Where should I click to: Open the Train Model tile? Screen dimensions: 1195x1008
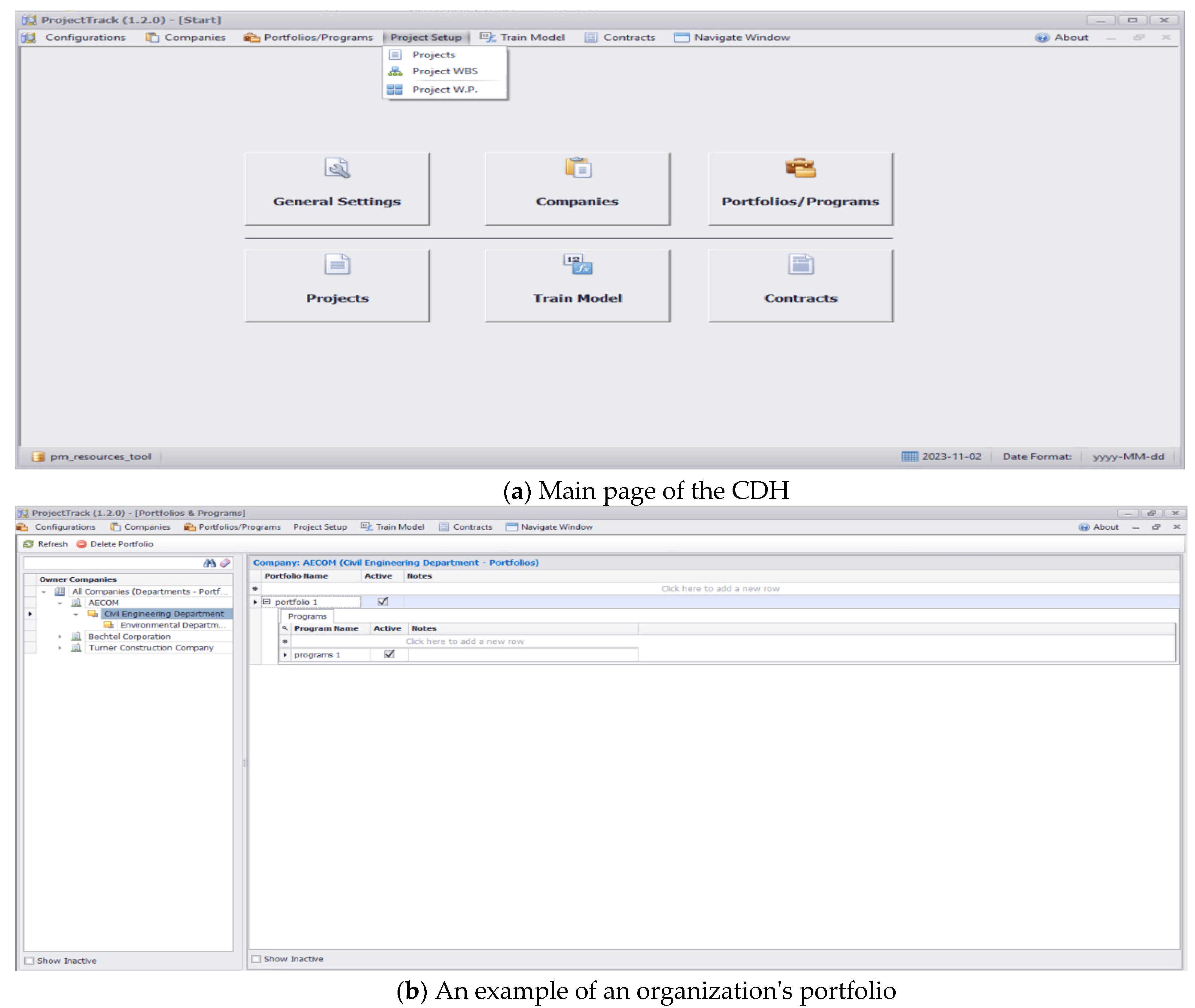pyautogui.click(x=577, y=285)
